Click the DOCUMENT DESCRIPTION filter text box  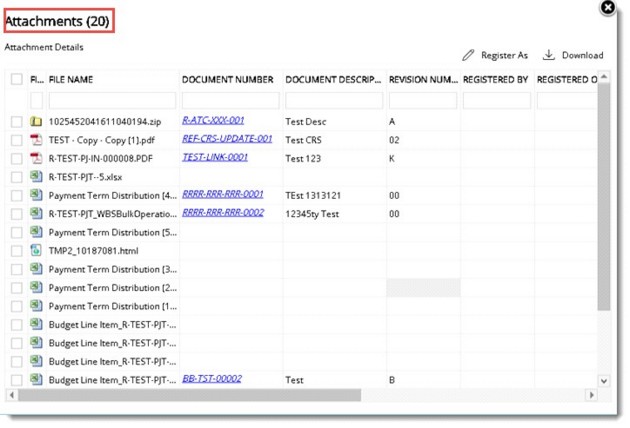click(x=333, y=100)
